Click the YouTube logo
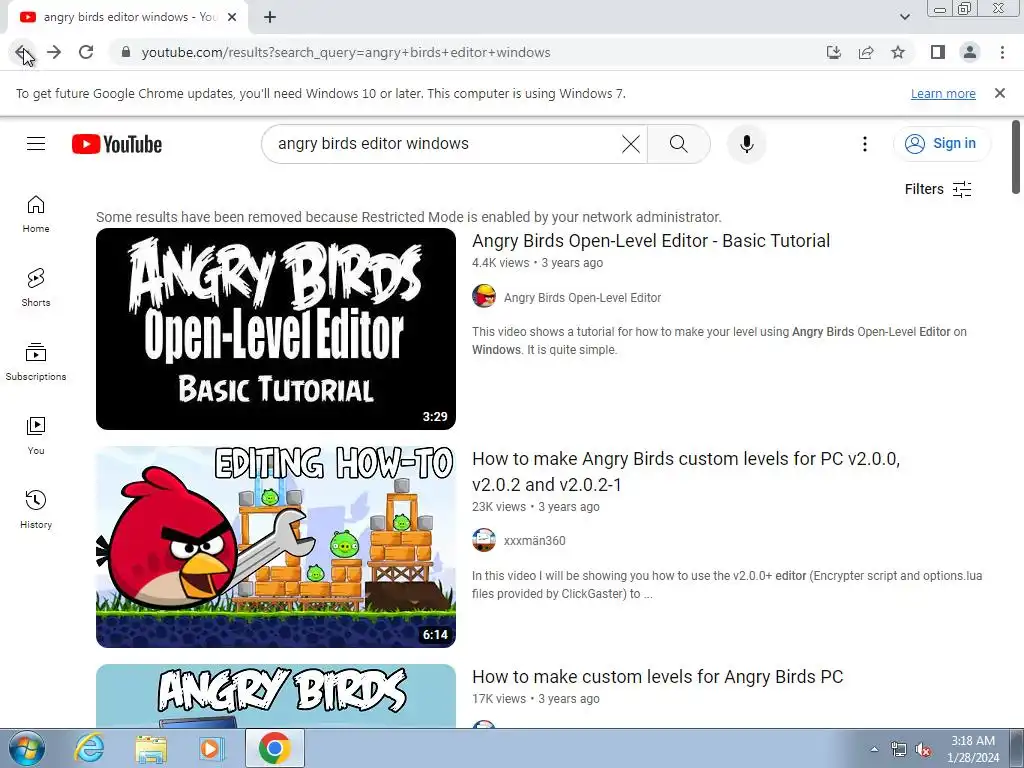This screenshot has width=1024, height=768. coord(117,144)
